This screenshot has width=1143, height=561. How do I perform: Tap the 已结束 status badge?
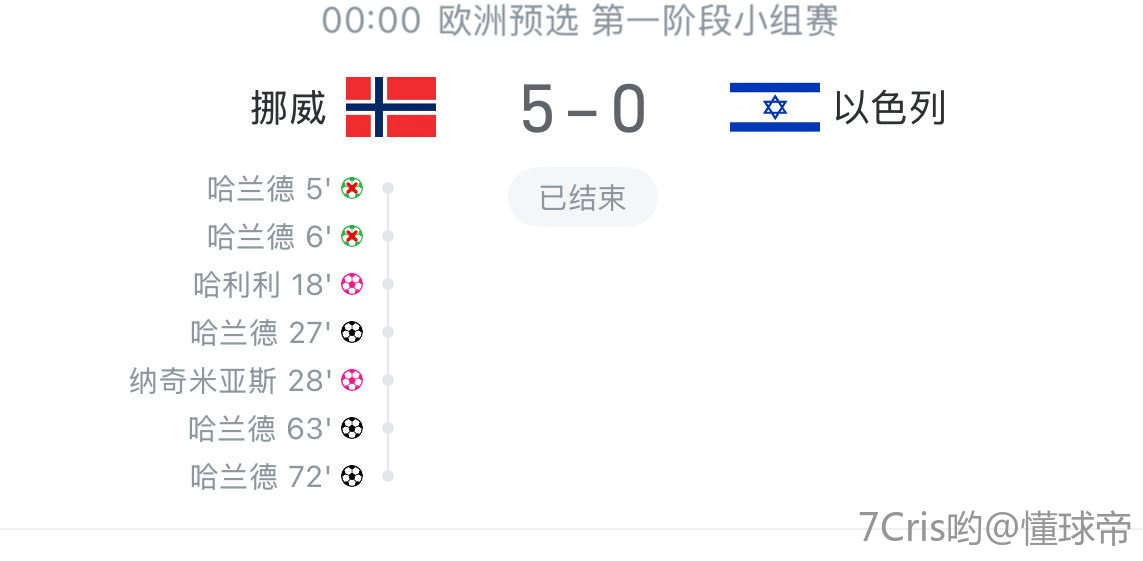[582, 198]
